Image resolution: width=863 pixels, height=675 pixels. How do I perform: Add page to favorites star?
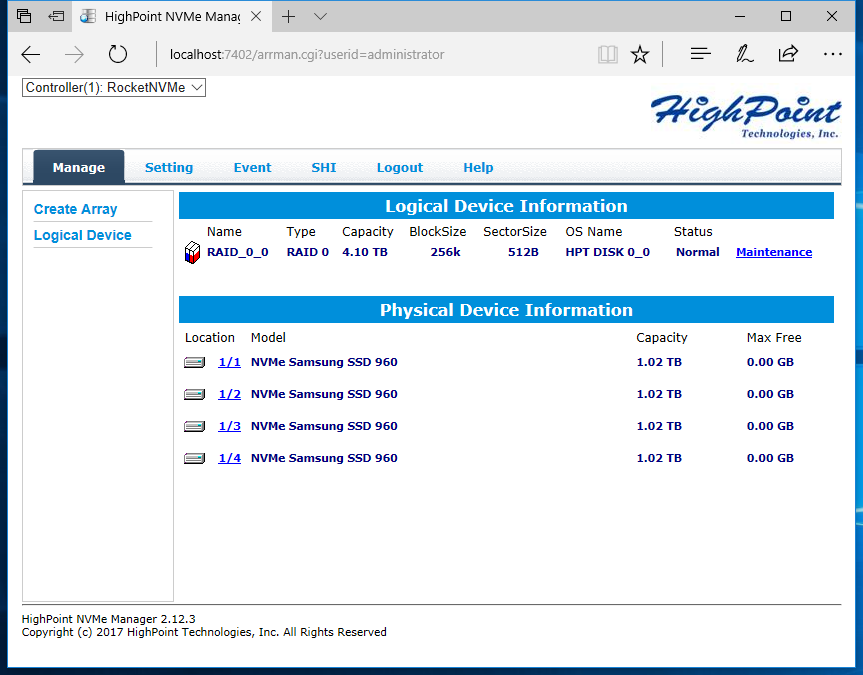pos(640,55)
